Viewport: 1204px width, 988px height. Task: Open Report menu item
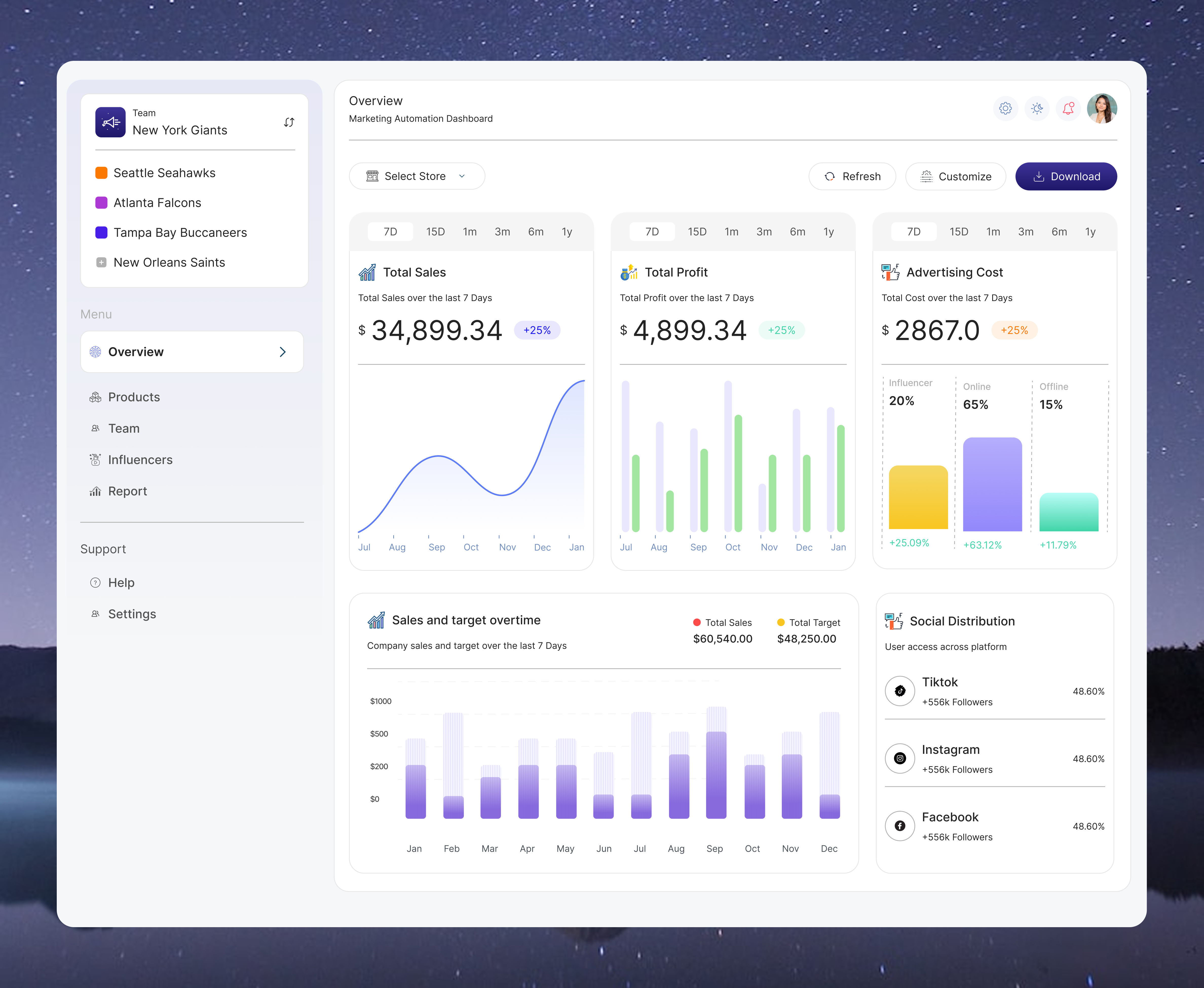(x=127, y=491)
